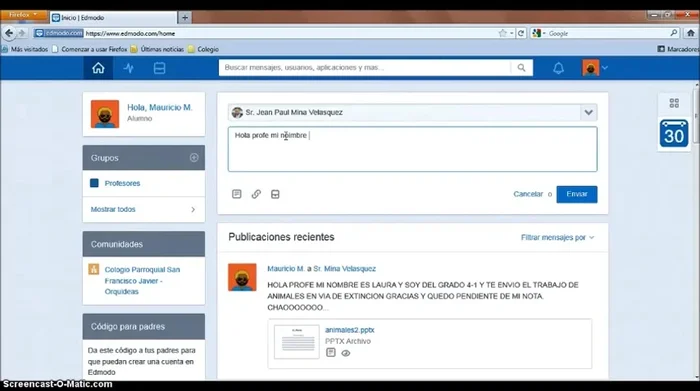Click the edmodo.com site identity badge
This screenshot has width=700, height=391.
pos(58,33)
